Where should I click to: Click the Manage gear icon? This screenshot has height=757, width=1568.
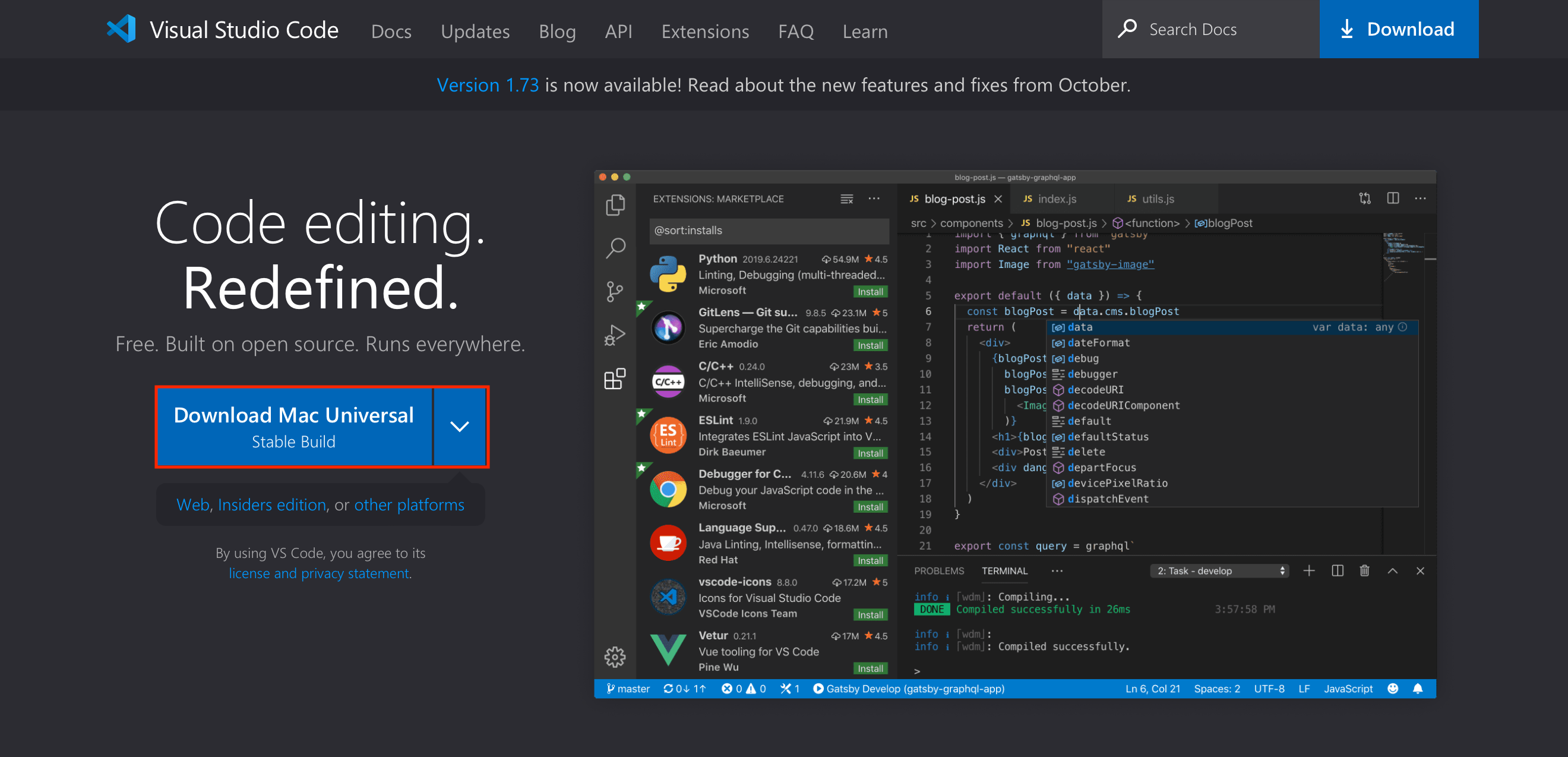pos(615,657)
